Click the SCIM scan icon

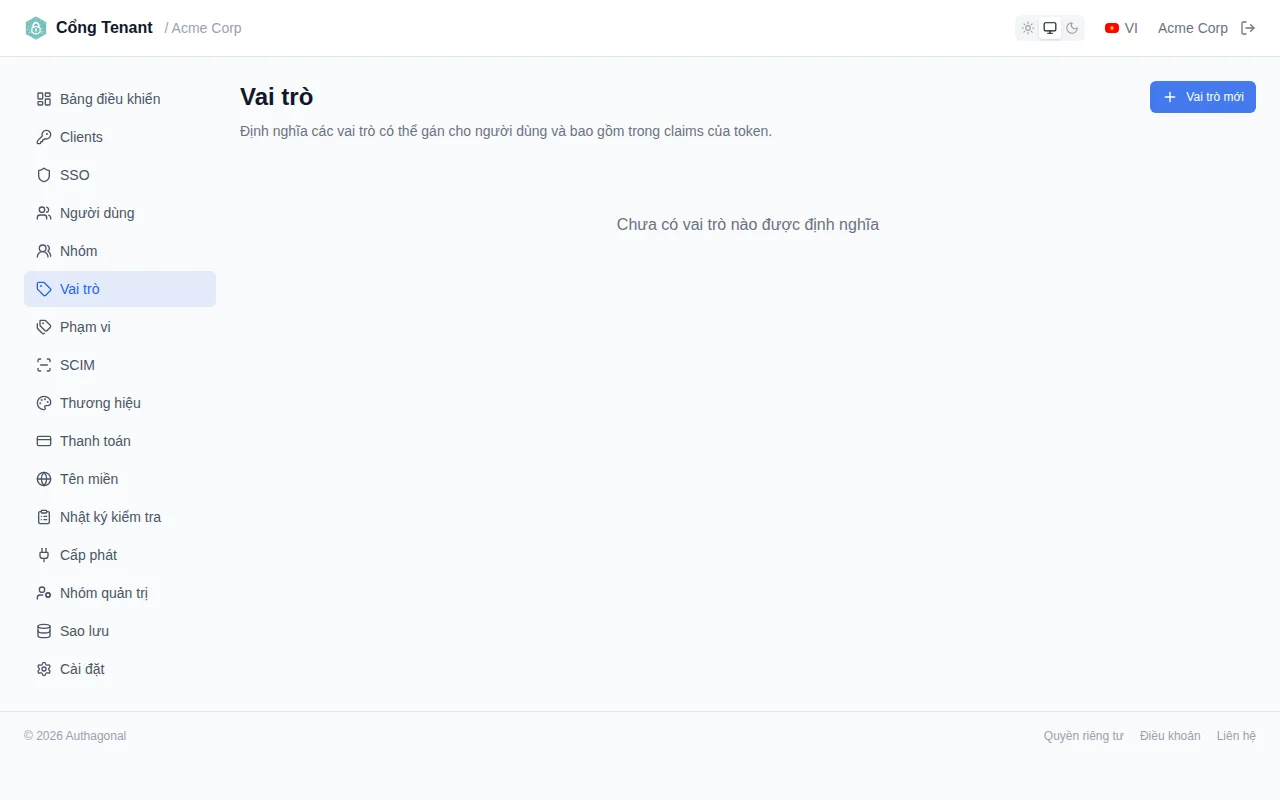coord(44,365)
